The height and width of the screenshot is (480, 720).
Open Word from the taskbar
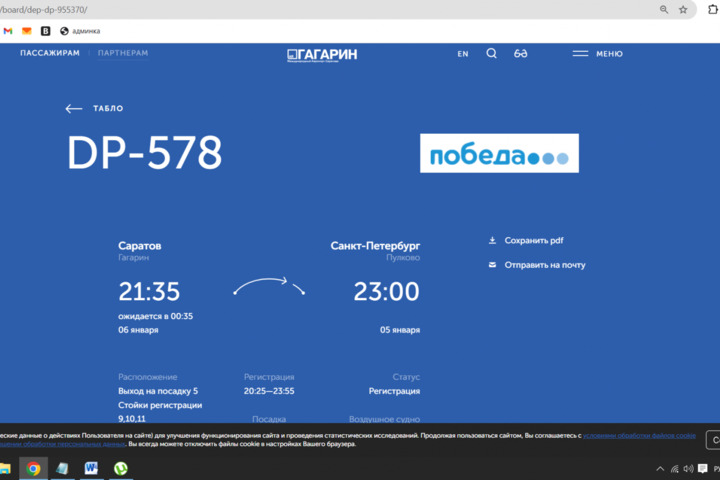click(91, 468)
